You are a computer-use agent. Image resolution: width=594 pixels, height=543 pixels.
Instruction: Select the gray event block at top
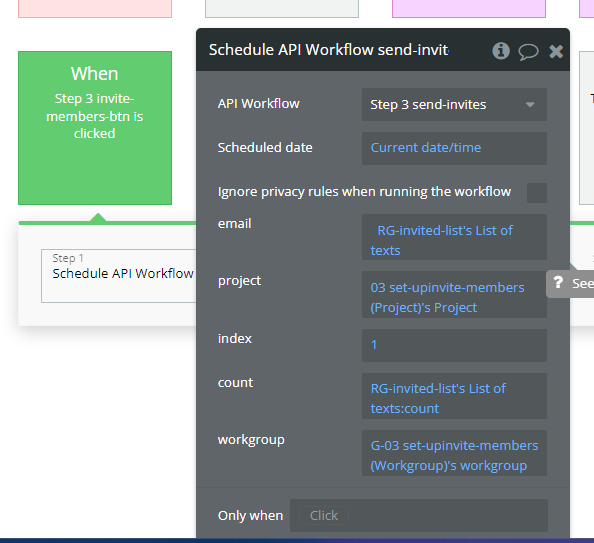(282, 8)
